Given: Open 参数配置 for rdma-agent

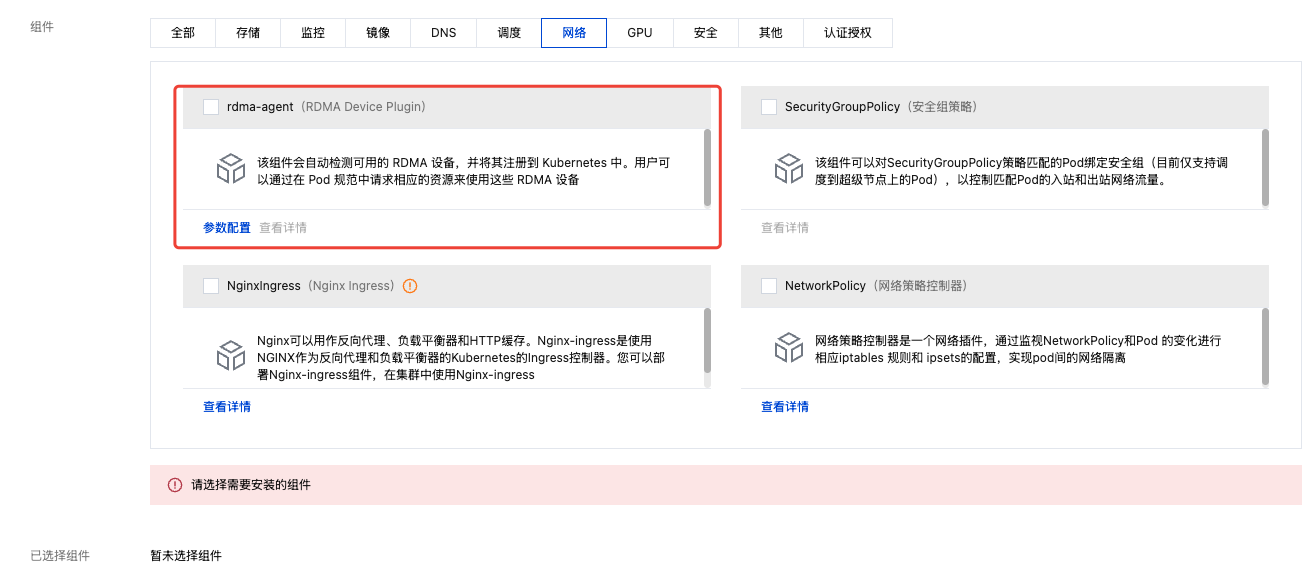Looking at the screenshot, I should click(227, 228).
